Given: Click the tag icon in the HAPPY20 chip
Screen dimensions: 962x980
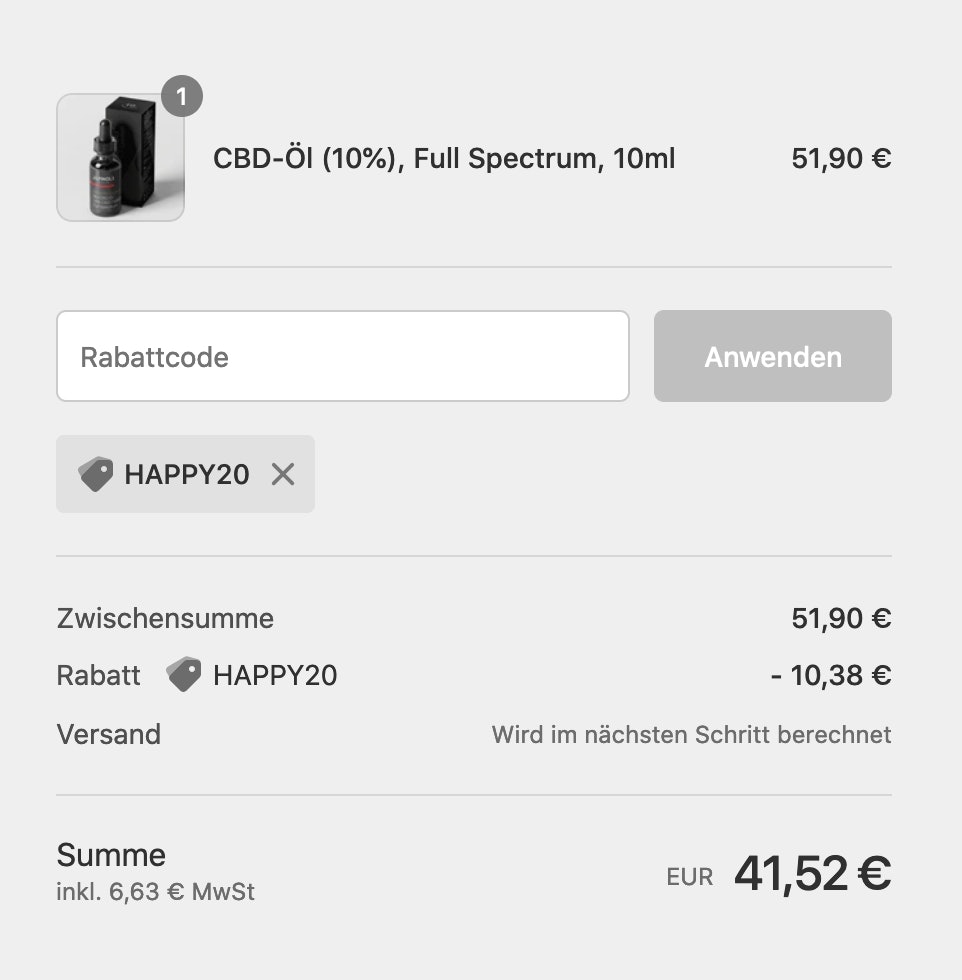Looking at the screenshot, I should point(96,474).
